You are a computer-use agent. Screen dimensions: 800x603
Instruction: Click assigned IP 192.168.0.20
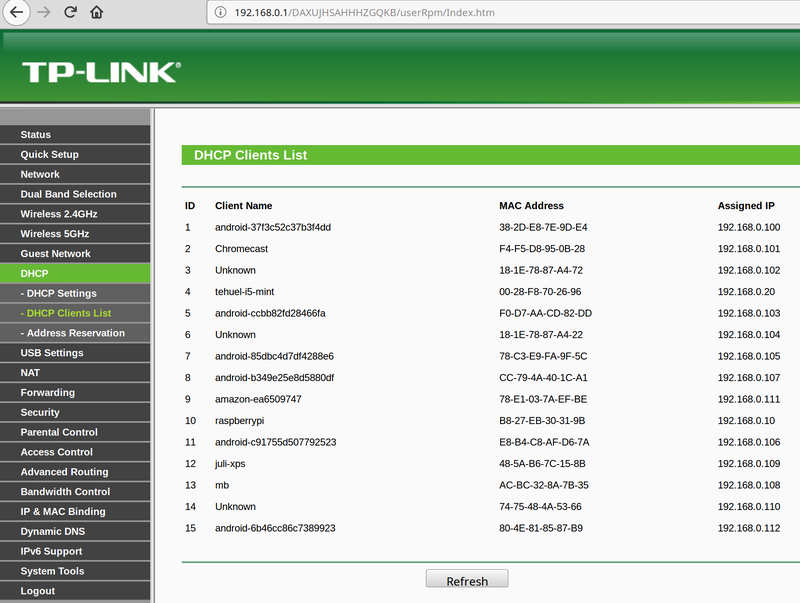coord(746,292)
